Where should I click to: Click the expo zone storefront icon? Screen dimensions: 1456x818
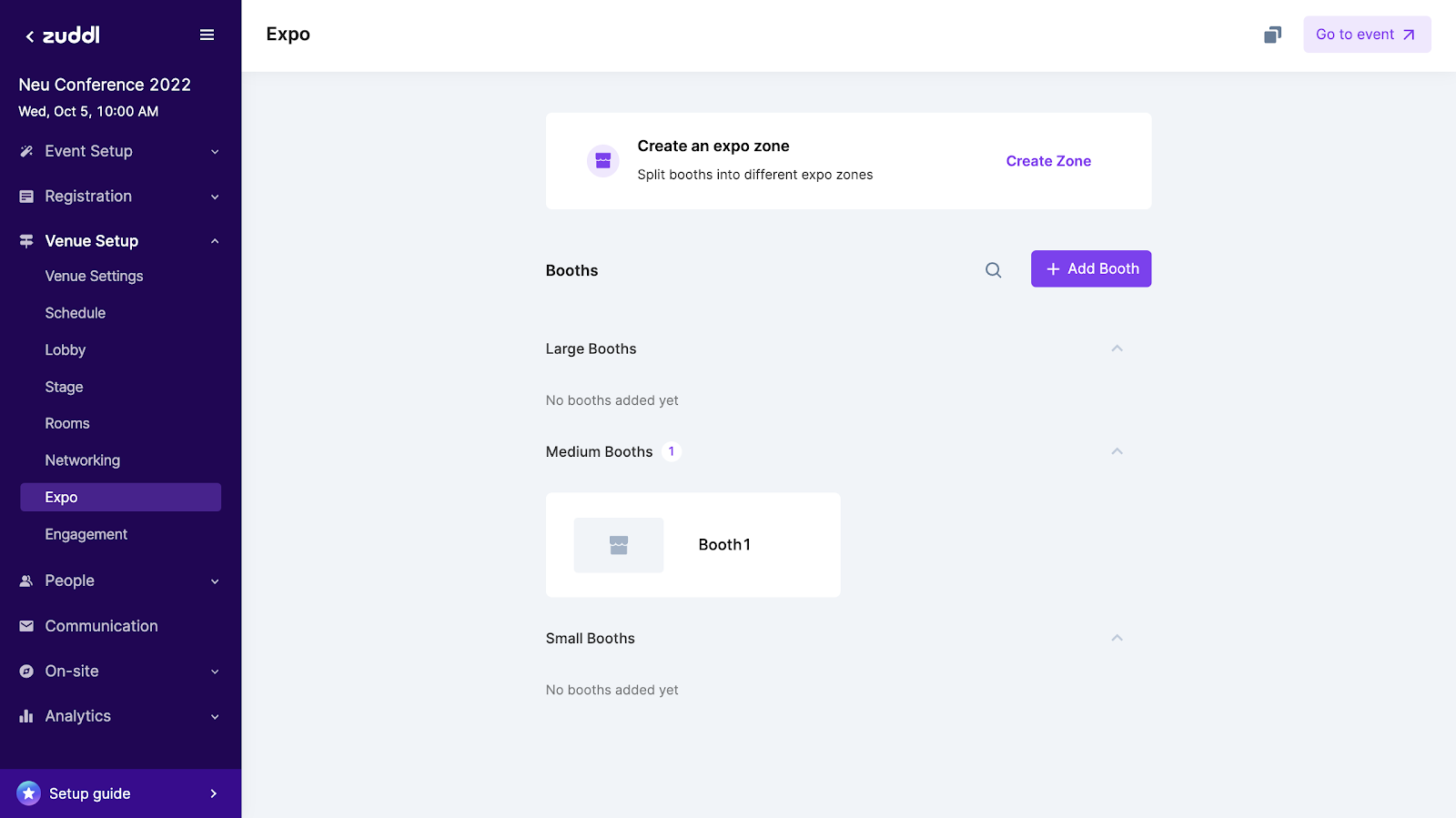602,161
